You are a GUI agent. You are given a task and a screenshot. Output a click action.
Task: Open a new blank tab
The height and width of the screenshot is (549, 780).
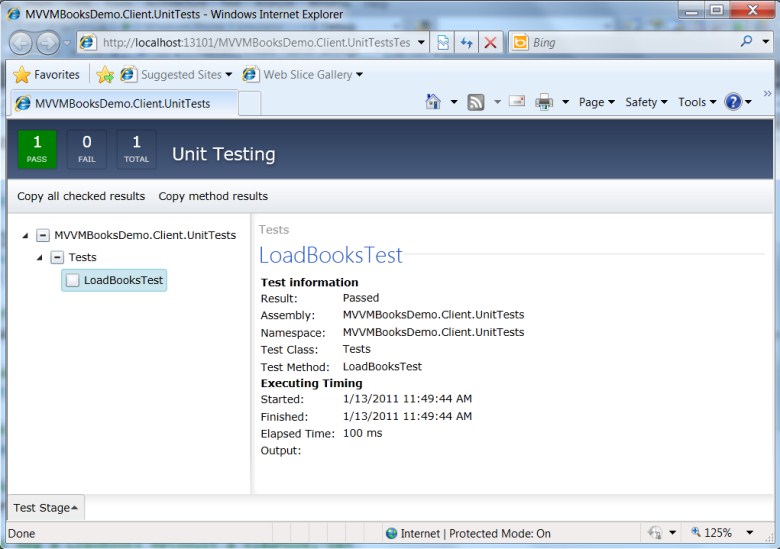click(x=250, y=103)
